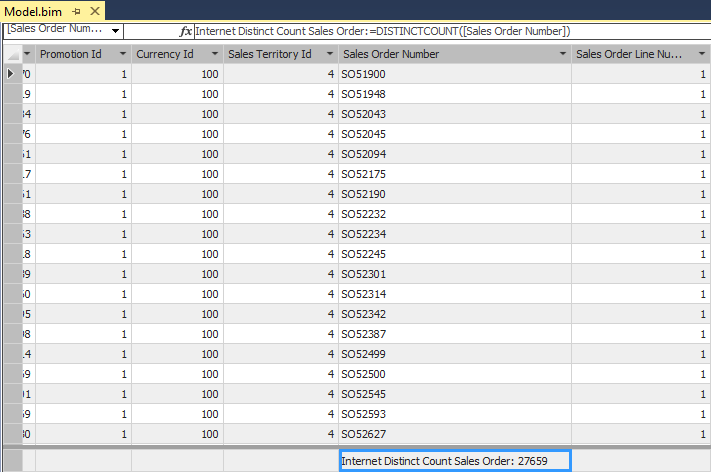Screen dimensions: 711x472
Task: Click empty measure cell under Promotion Id
Action: [83, 461]
